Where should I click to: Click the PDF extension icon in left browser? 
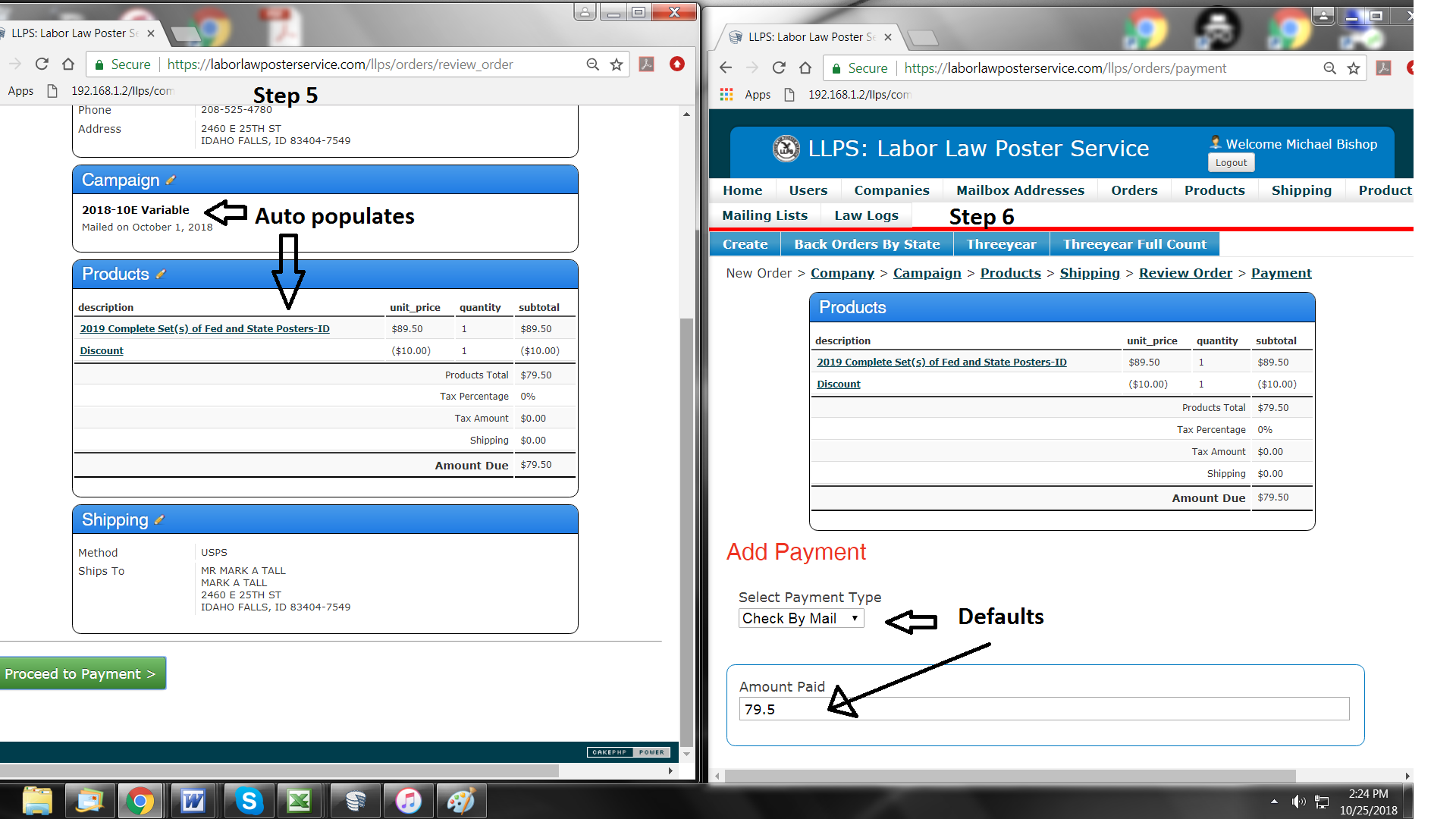647,64
